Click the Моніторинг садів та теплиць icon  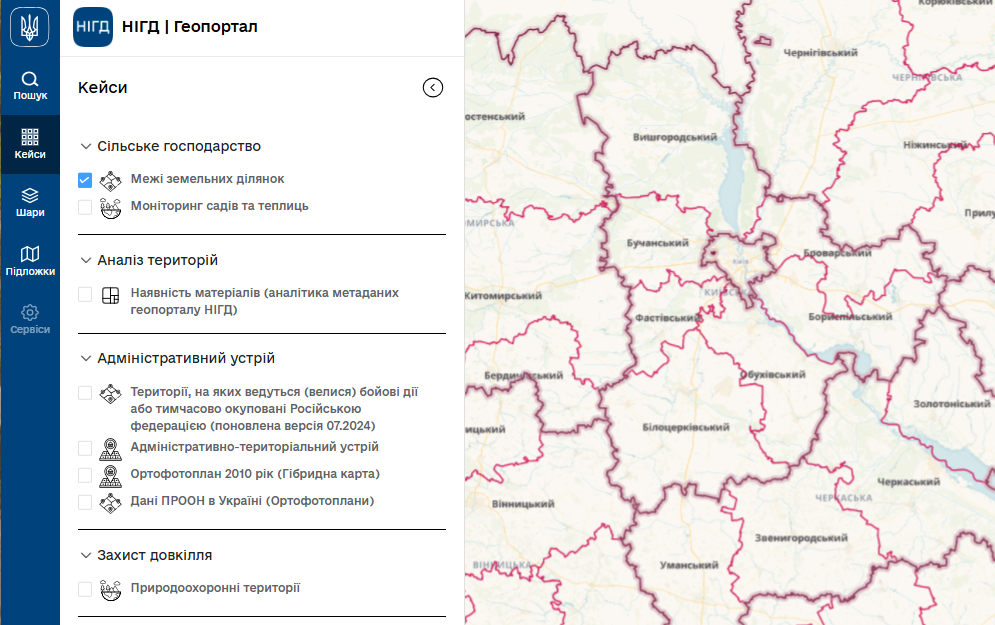coord(110,207)
